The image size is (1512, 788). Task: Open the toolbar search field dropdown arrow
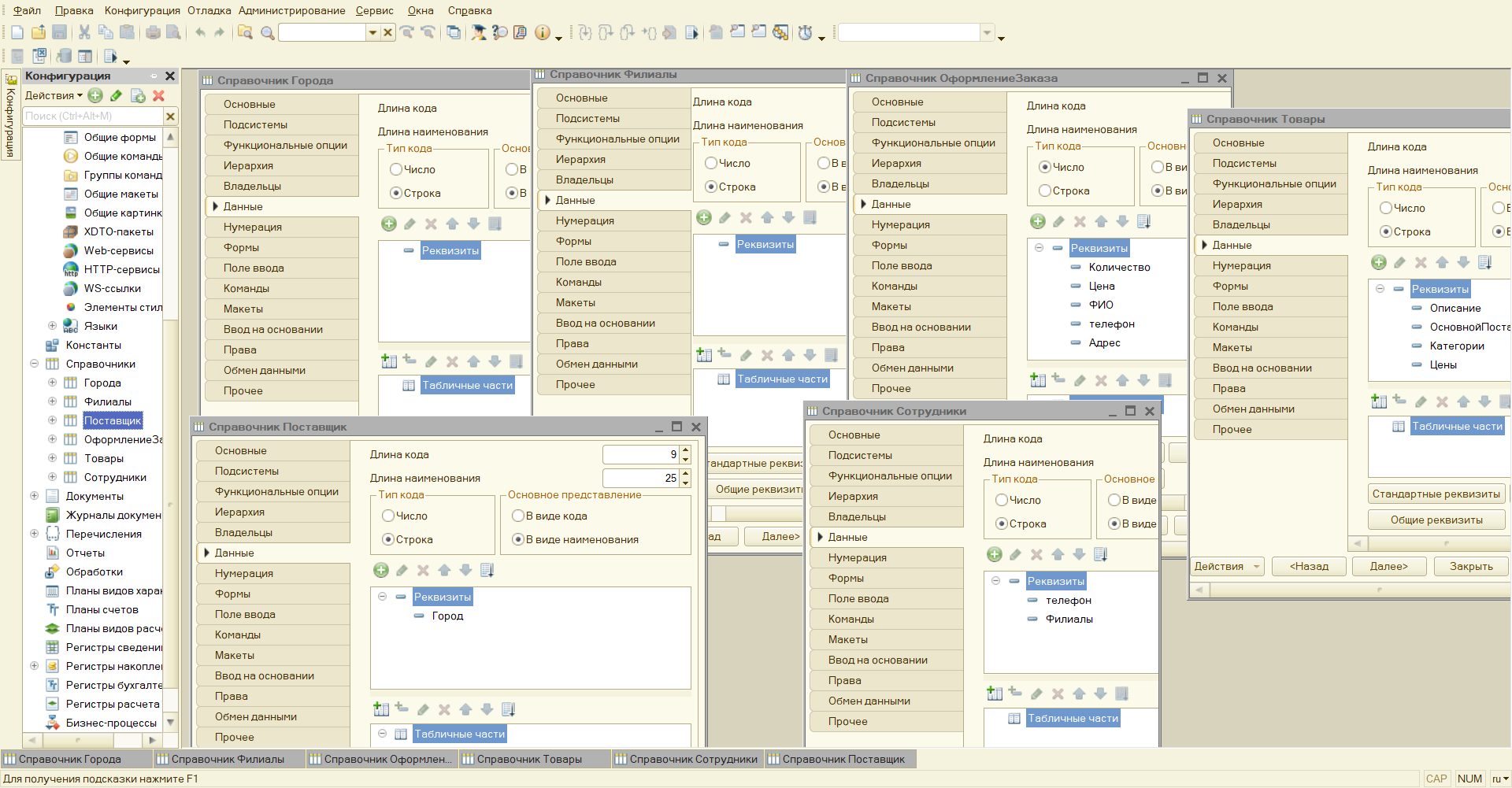click(x=372, y=32)
